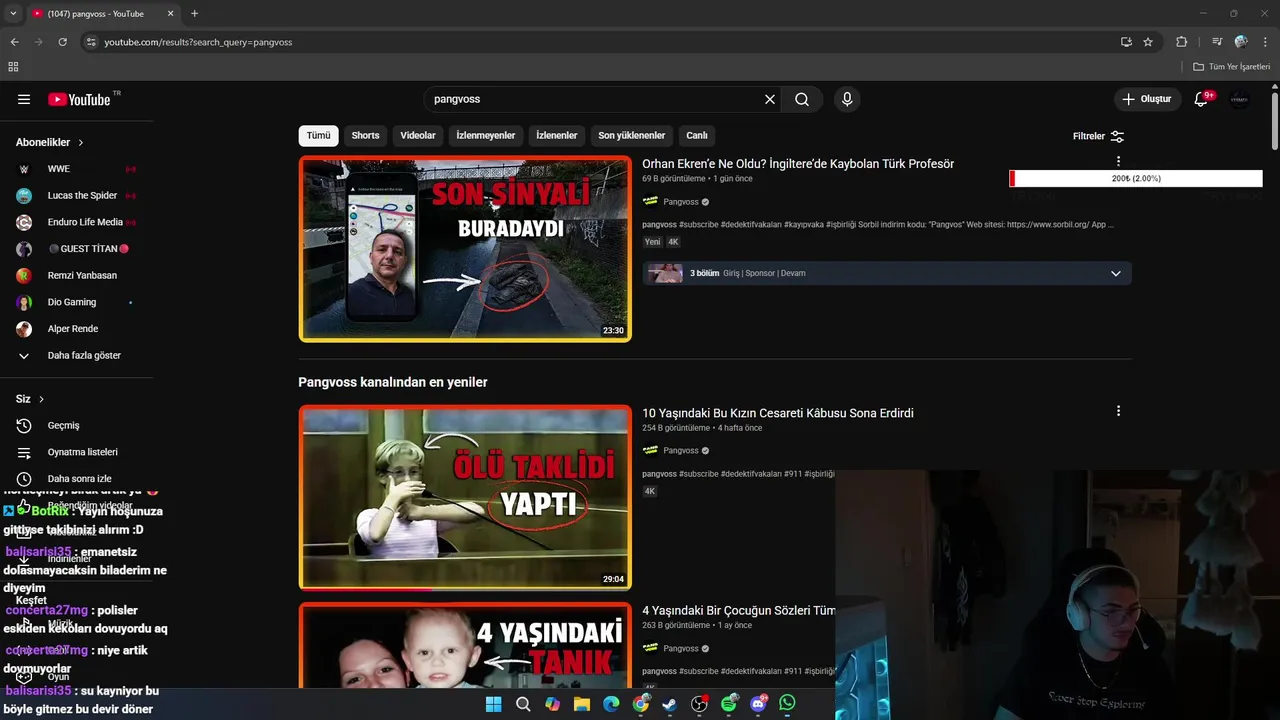This screenshot has height=720, width=1280.
Task: Open title 4 Yaşındaki Bir Çocuğun Sözleri video
Action: point(738,610)
